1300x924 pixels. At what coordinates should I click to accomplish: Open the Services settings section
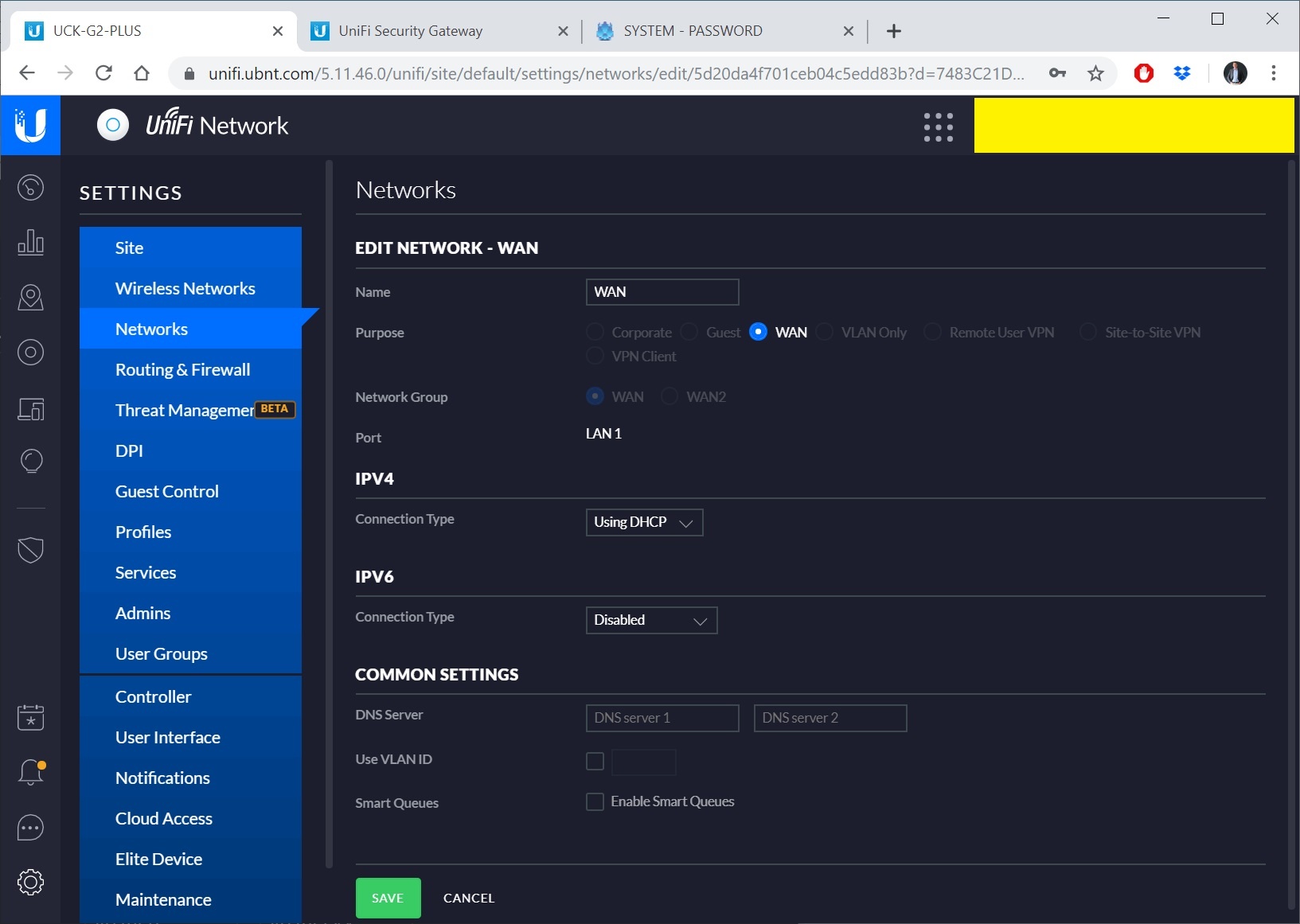coord(190,572)
